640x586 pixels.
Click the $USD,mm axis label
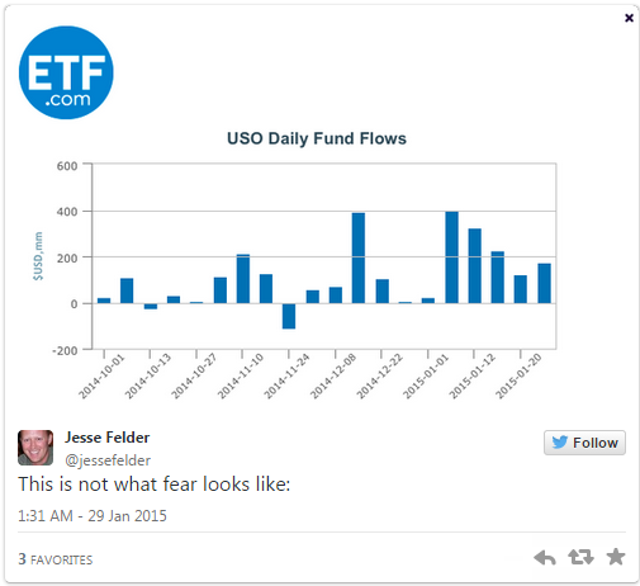pyautogui.click(x=38, y=256)
